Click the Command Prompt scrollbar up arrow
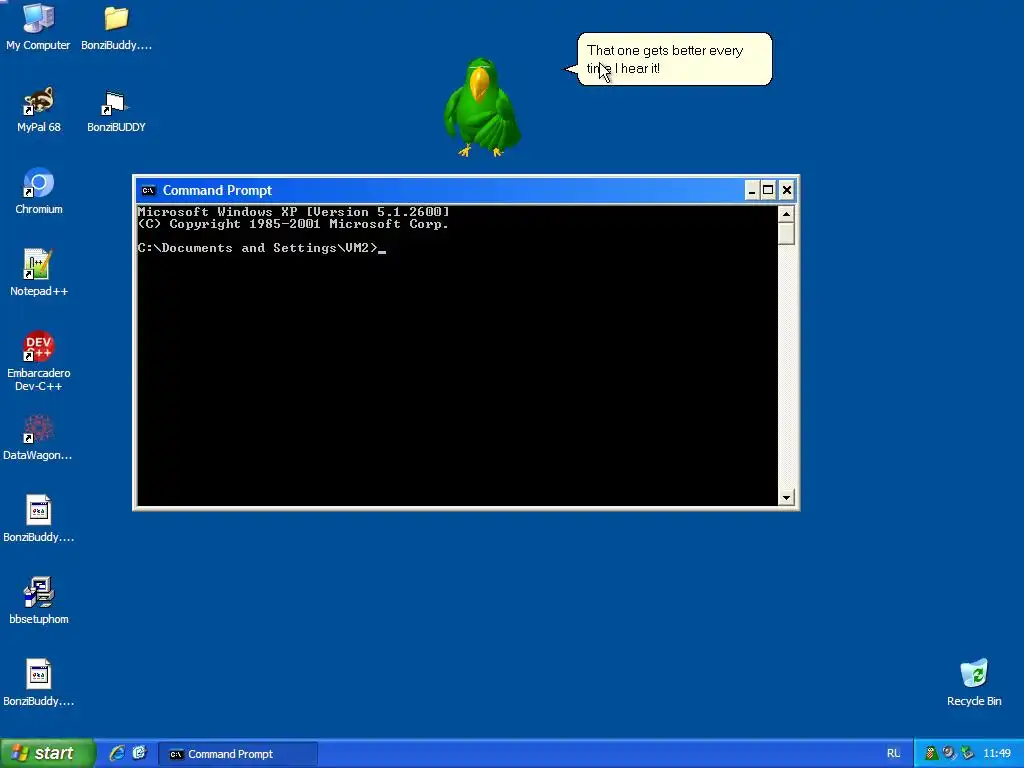The width and height of the screenshot is (1024, 768). click(786, 214)
